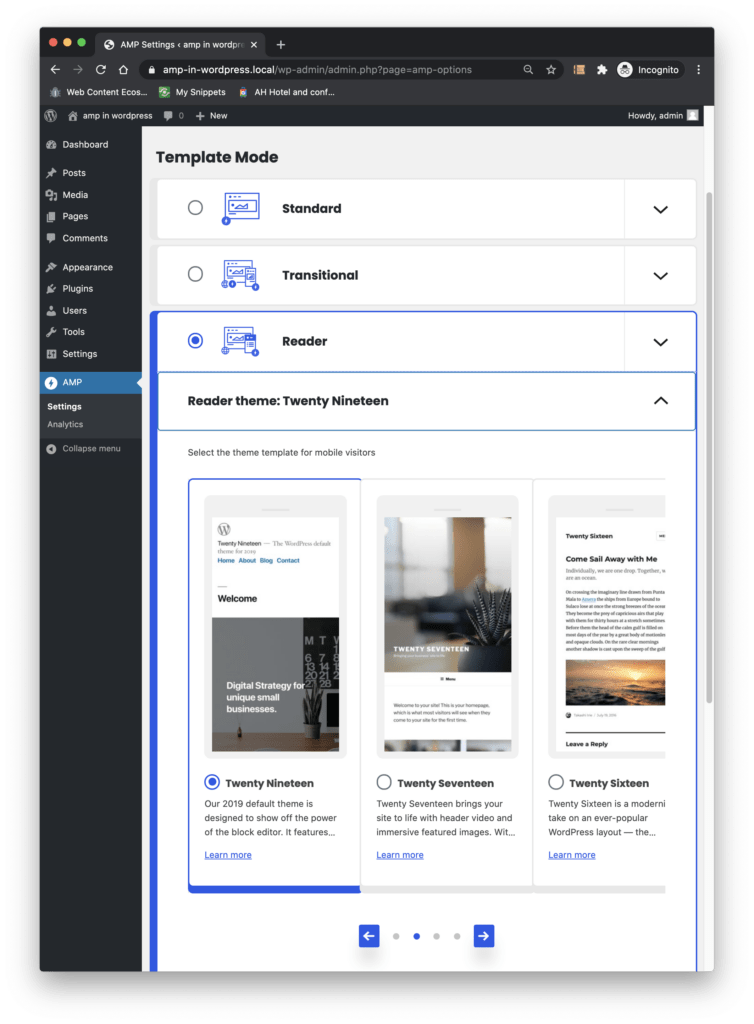Go to browser home icon
This screenshot has height=1024, width=754.
pyautogui.click(x=123, y=70)
